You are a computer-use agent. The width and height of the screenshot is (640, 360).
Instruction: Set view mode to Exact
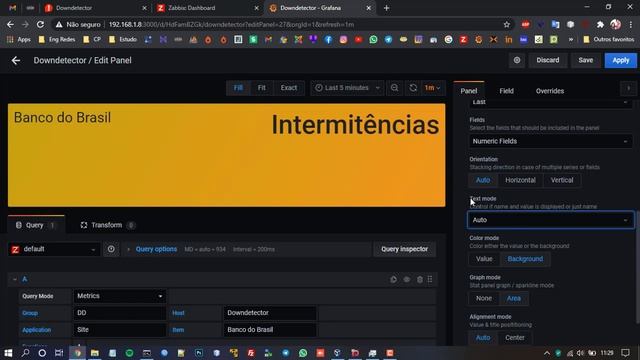289,88
